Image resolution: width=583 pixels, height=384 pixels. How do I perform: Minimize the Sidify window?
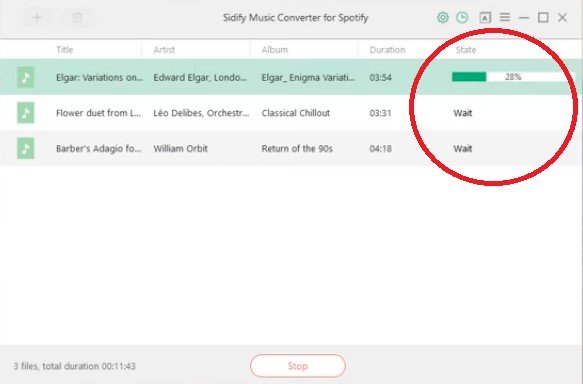point(524,17)
